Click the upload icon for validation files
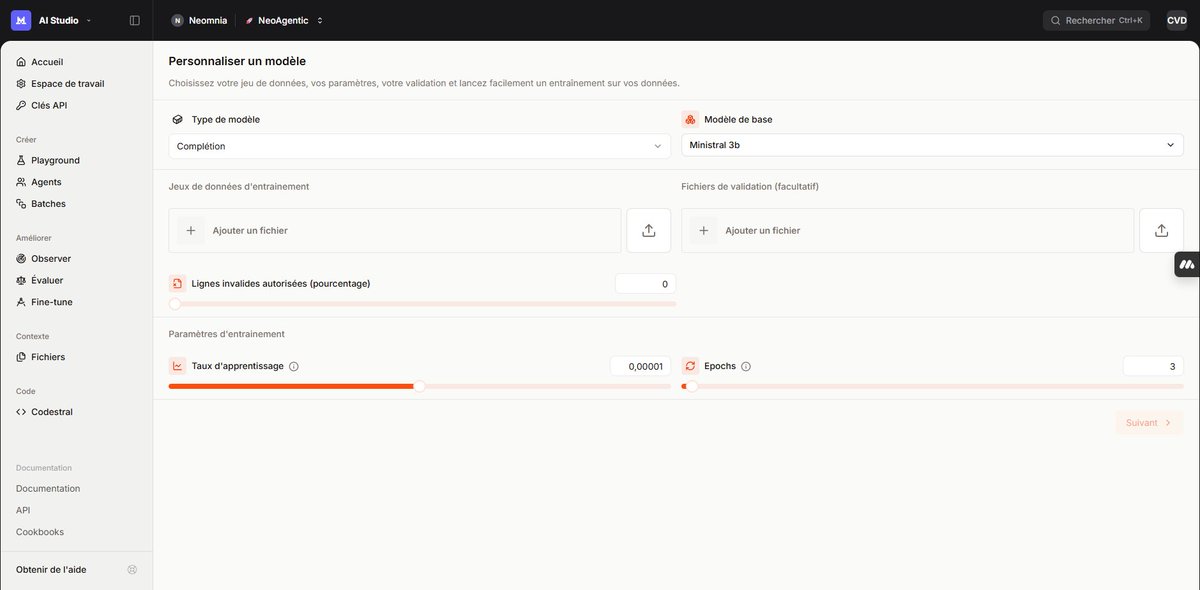Screen dimensions: 1200x590 [x=1162, y=231]
